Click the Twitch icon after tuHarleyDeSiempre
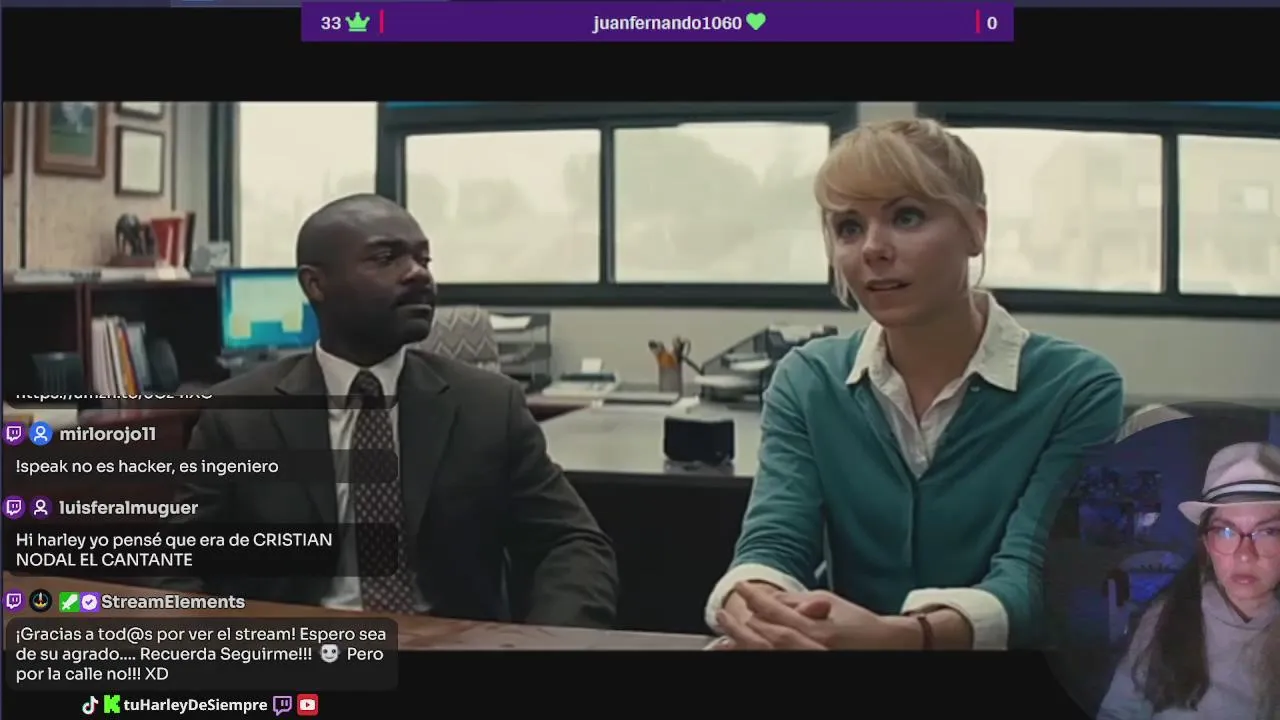Screen dimensions: 1280x720 point(283,705)
